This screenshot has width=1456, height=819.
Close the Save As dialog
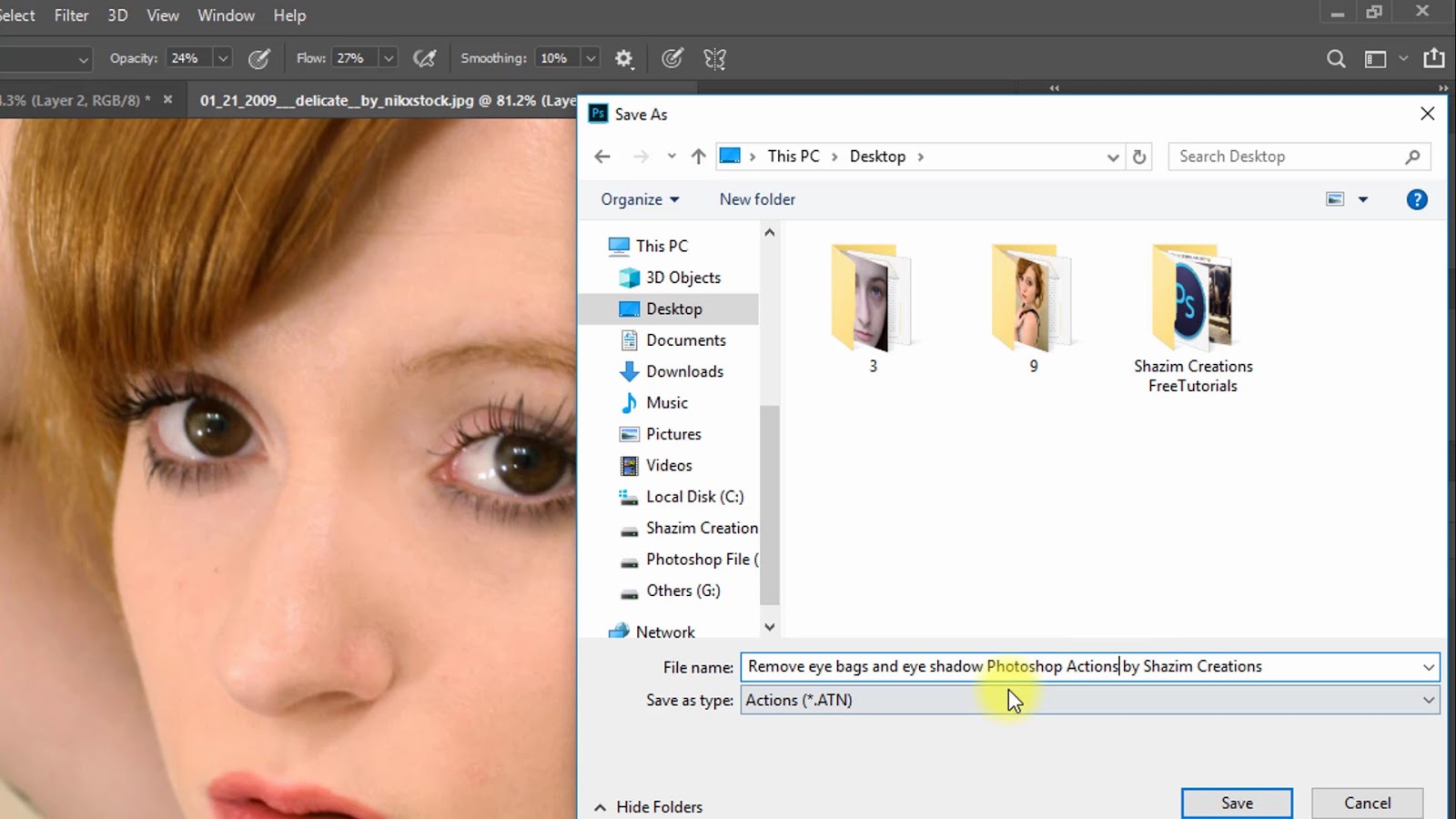(x=1427, y=114)
